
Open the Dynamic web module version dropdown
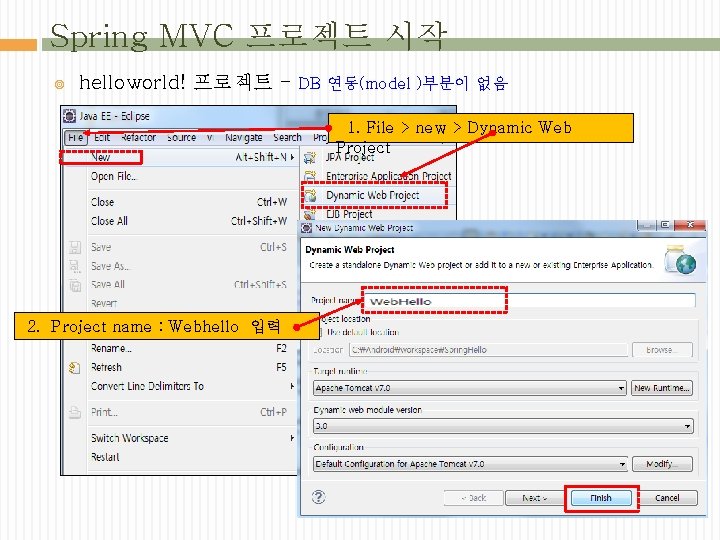[503, 426]
